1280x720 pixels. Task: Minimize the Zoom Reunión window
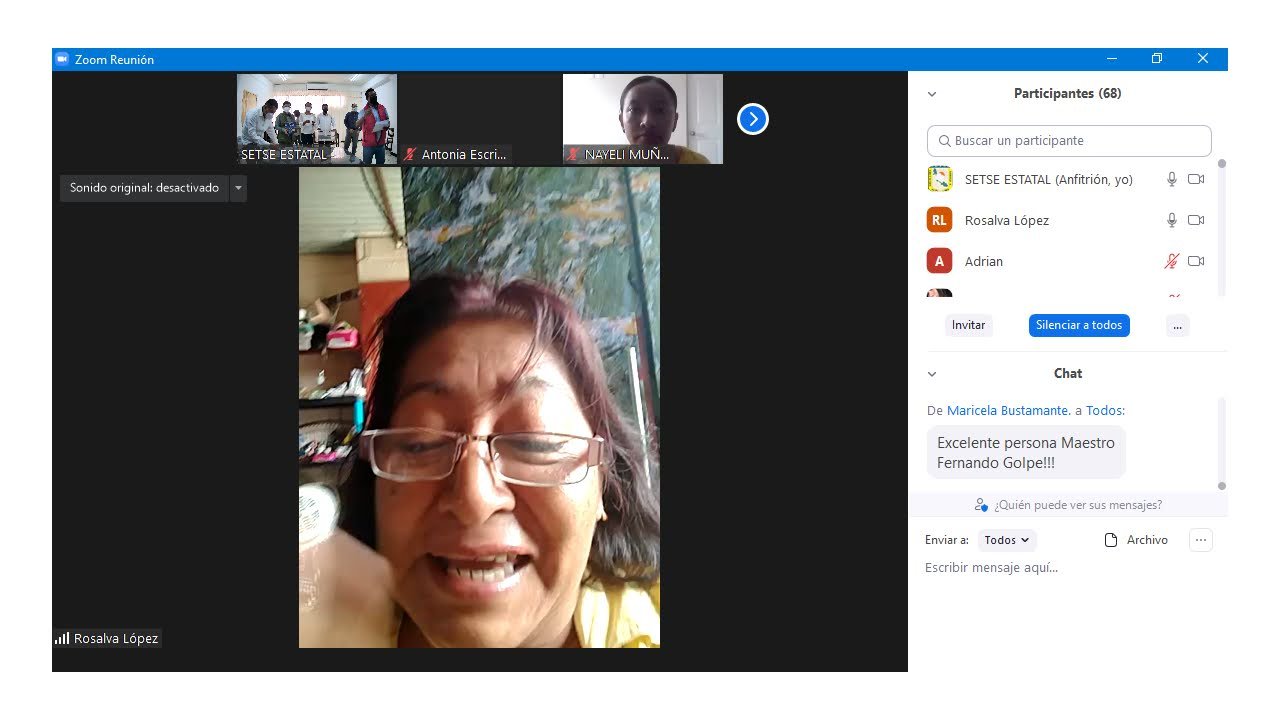point(1111,59)
